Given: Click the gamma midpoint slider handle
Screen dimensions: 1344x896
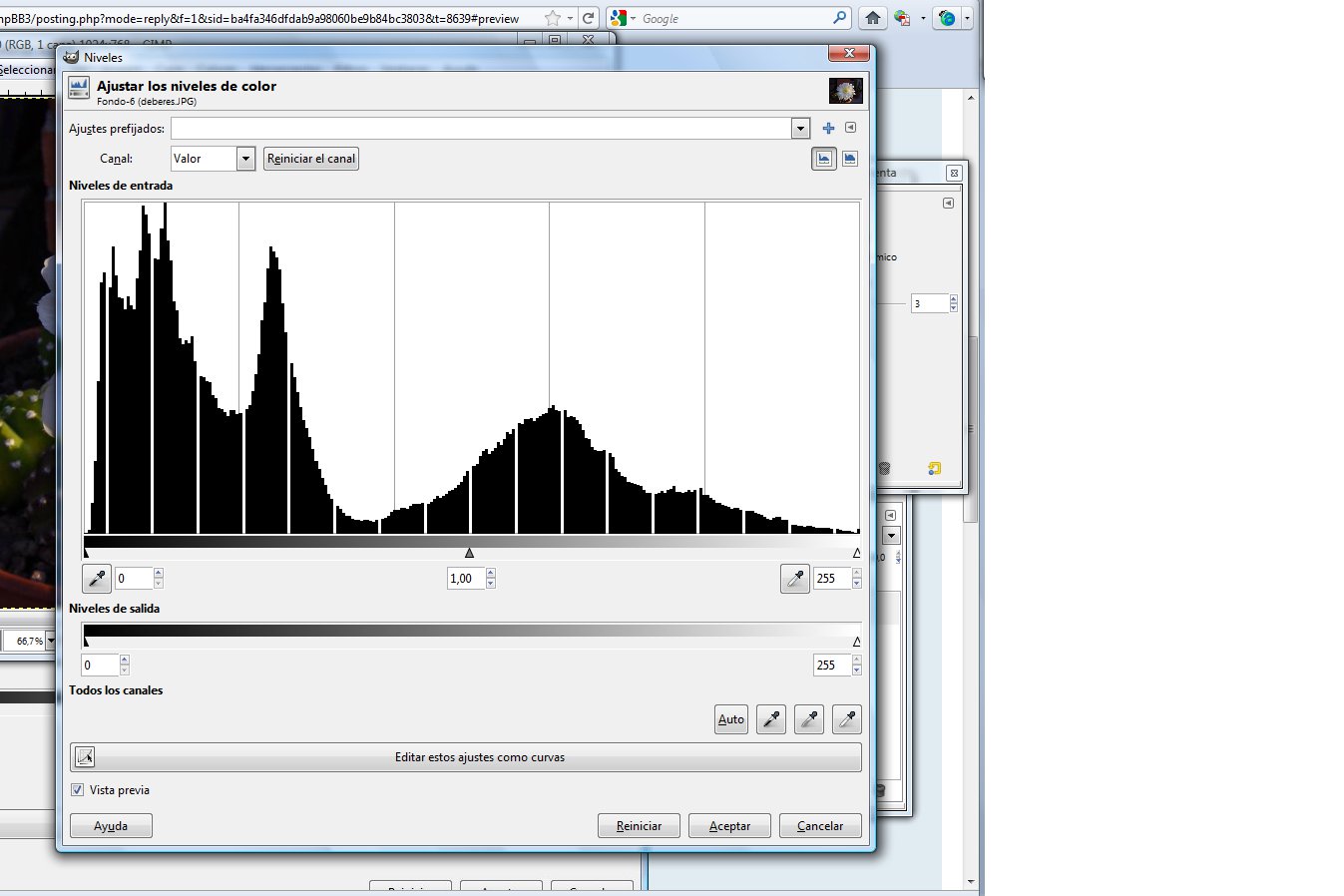Looking at the screenshot, I should pyautogui.click(x=469, y=553).
